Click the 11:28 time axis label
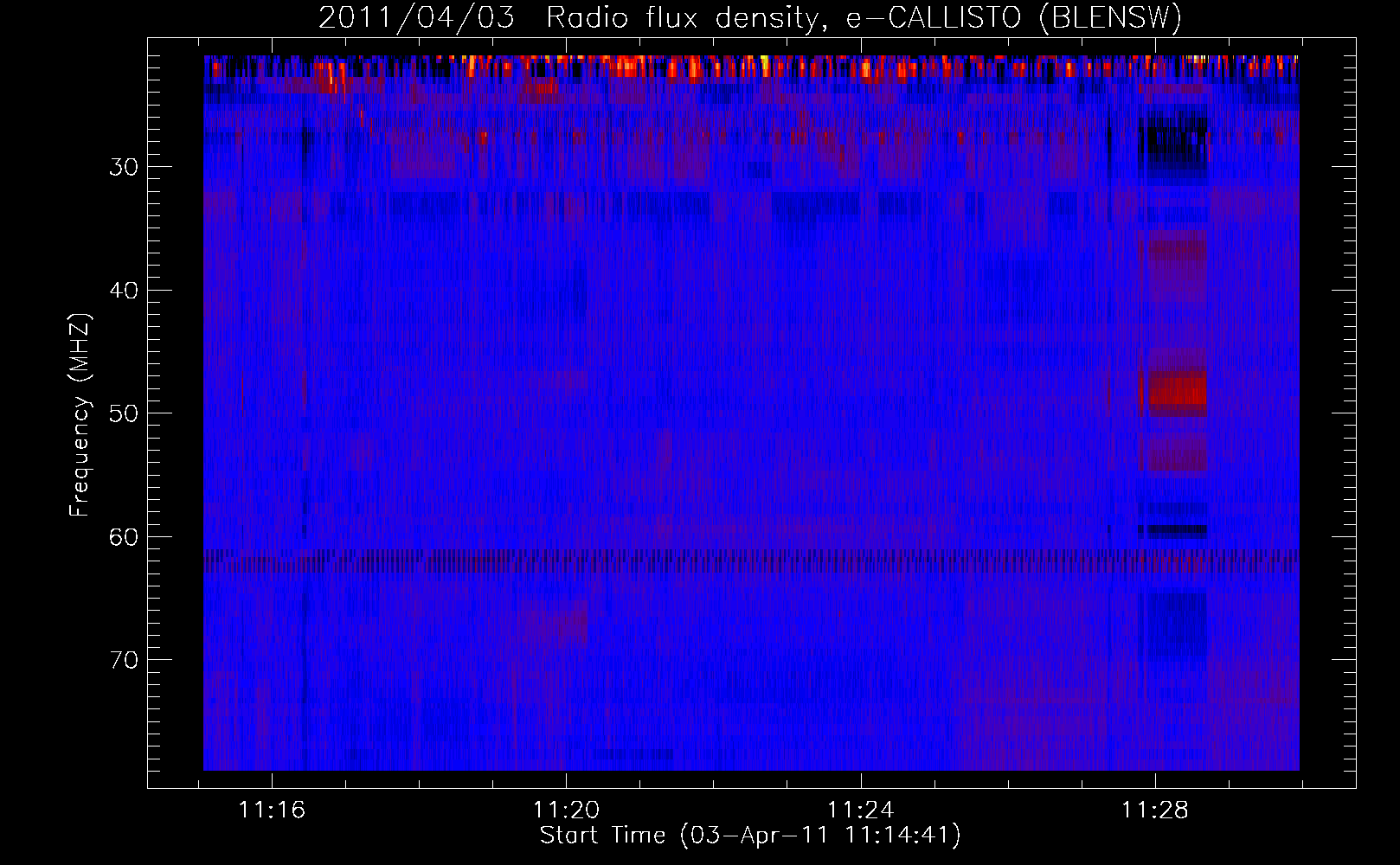Screen dimensions: 1400x865 1155,811
